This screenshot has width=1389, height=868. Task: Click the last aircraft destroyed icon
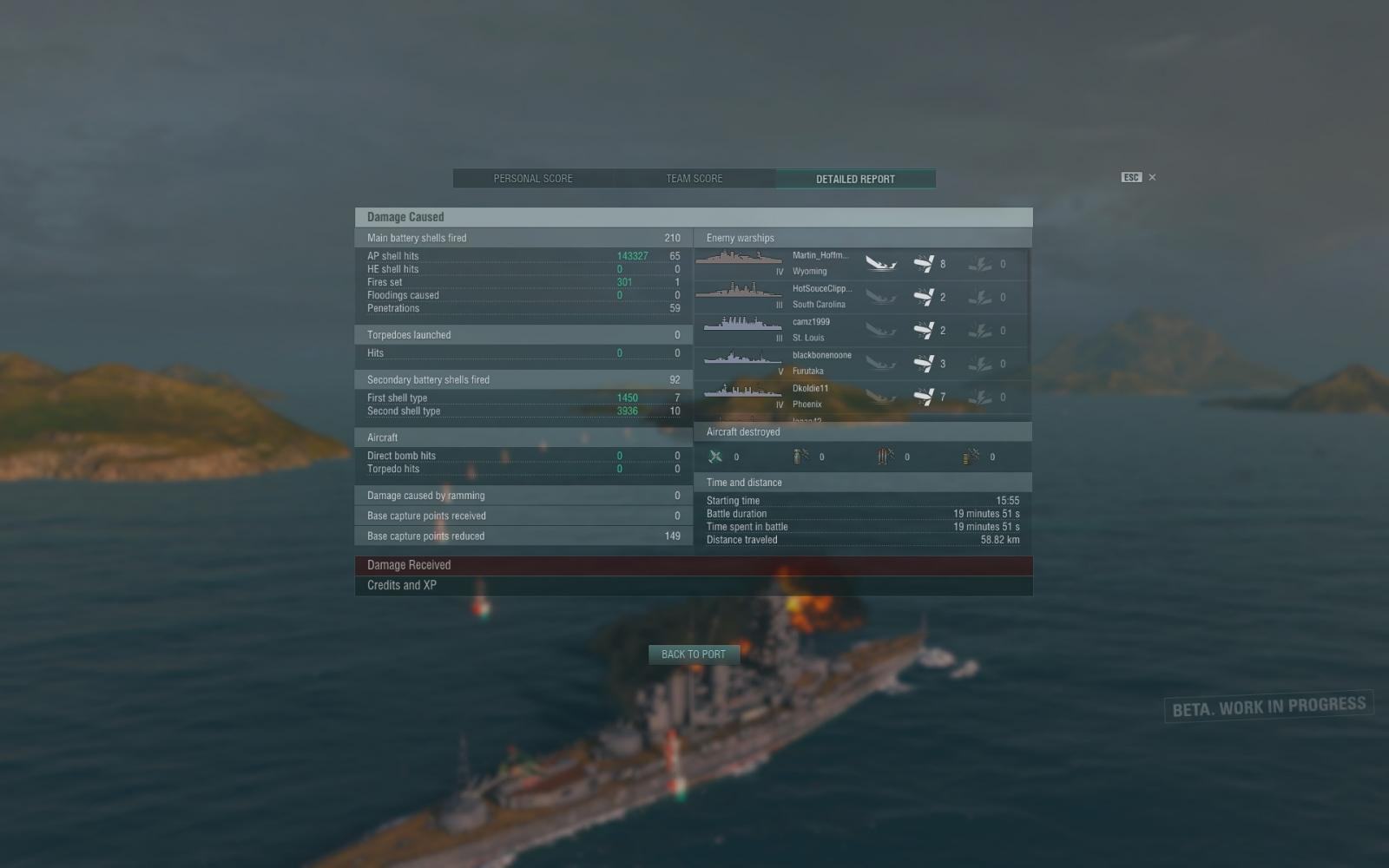[x=971, y=457]
